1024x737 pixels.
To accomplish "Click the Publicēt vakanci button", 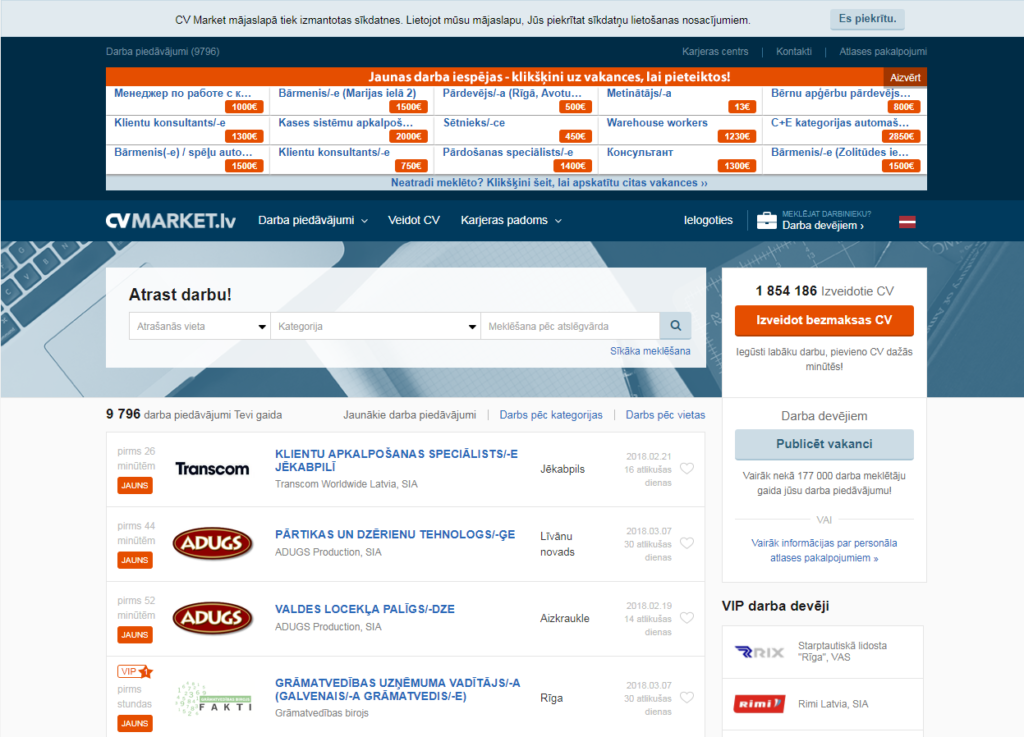I will 824,445.
